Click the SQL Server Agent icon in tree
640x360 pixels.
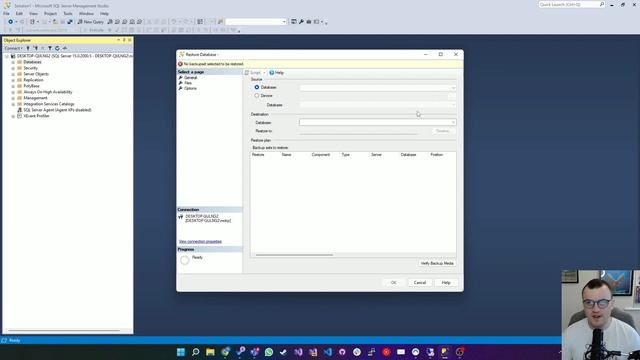tap(19, 110)
